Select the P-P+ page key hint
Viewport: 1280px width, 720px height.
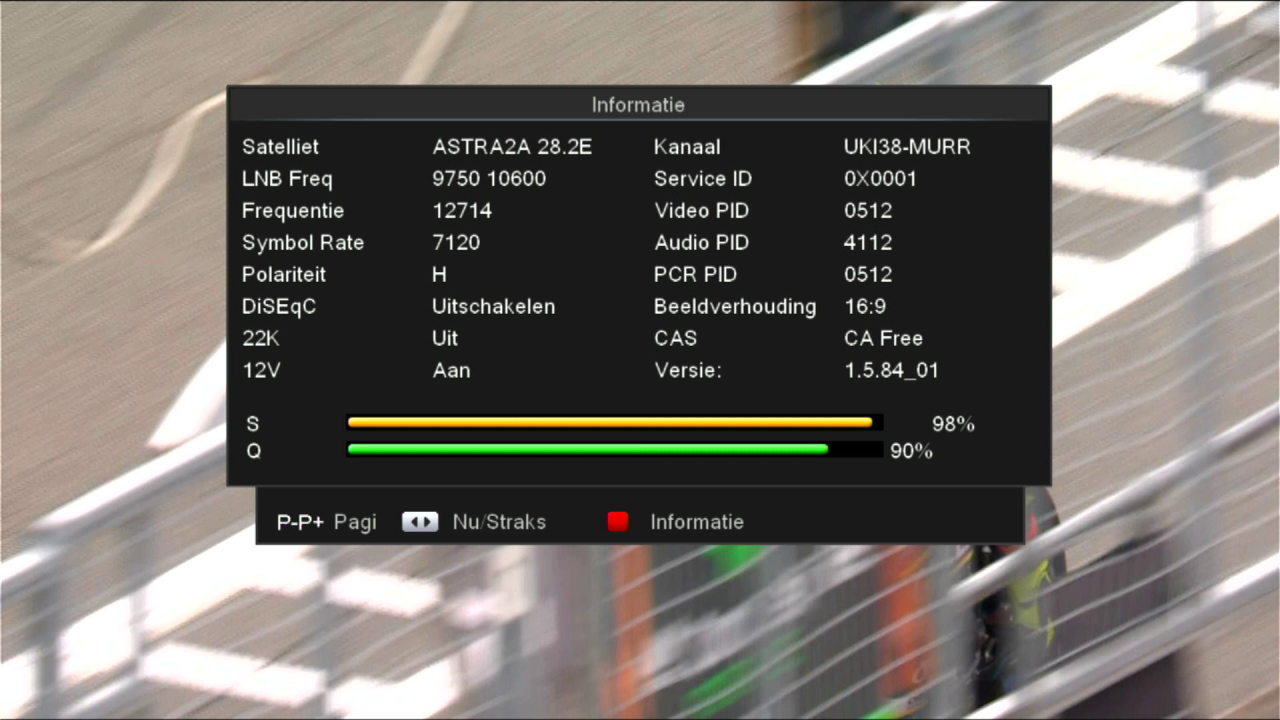coord(300,522)
